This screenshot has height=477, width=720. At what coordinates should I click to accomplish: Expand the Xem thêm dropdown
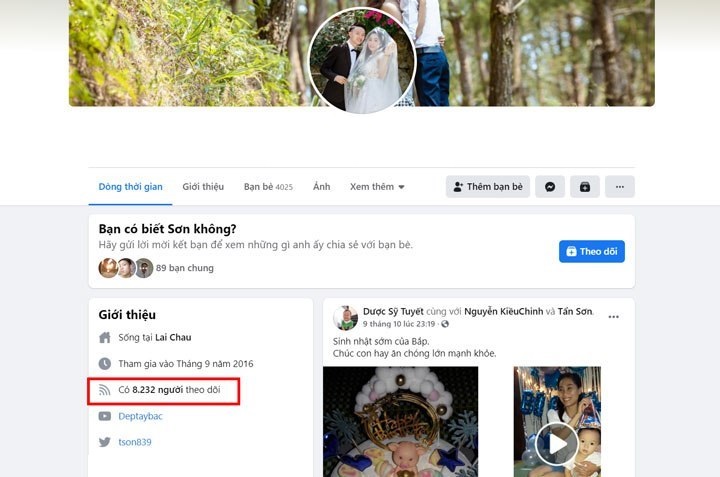(x=377, y=187)
